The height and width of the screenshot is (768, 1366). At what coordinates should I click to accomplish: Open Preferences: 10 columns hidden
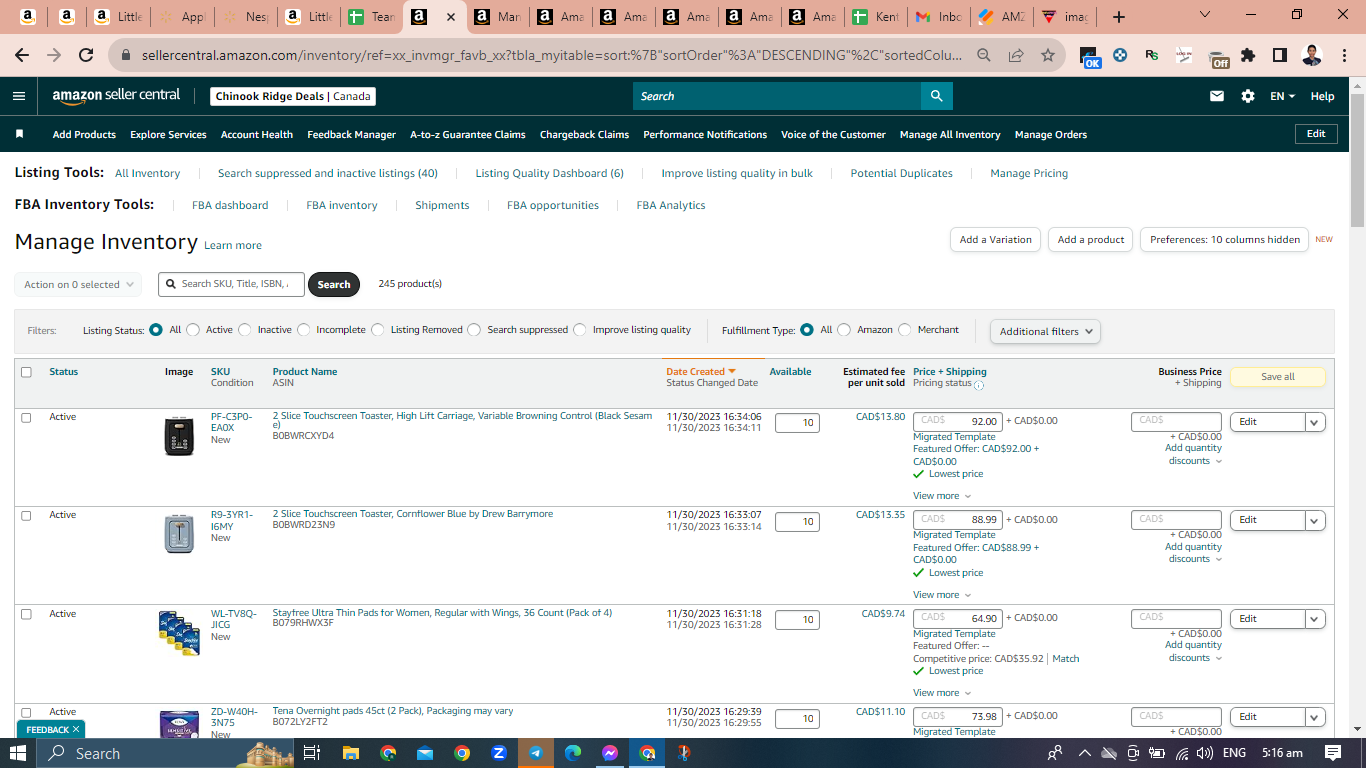[x=1224, y=240]
